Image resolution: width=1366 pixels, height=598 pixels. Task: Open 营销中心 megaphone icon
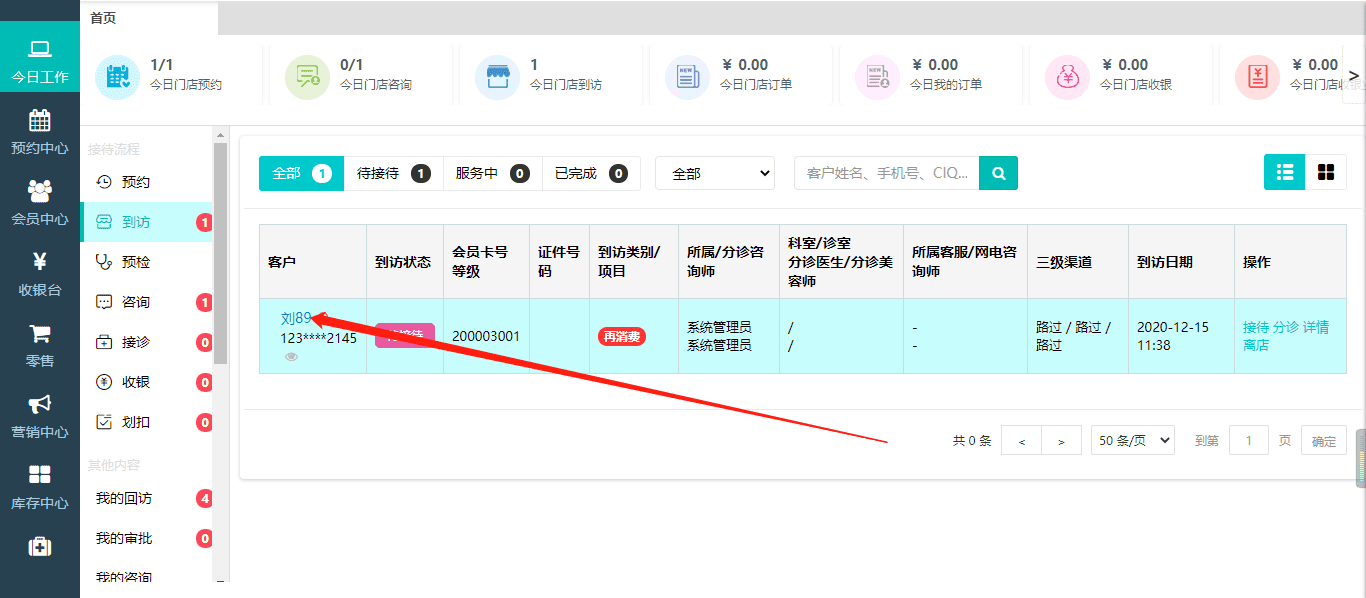(x=40, y=405)
